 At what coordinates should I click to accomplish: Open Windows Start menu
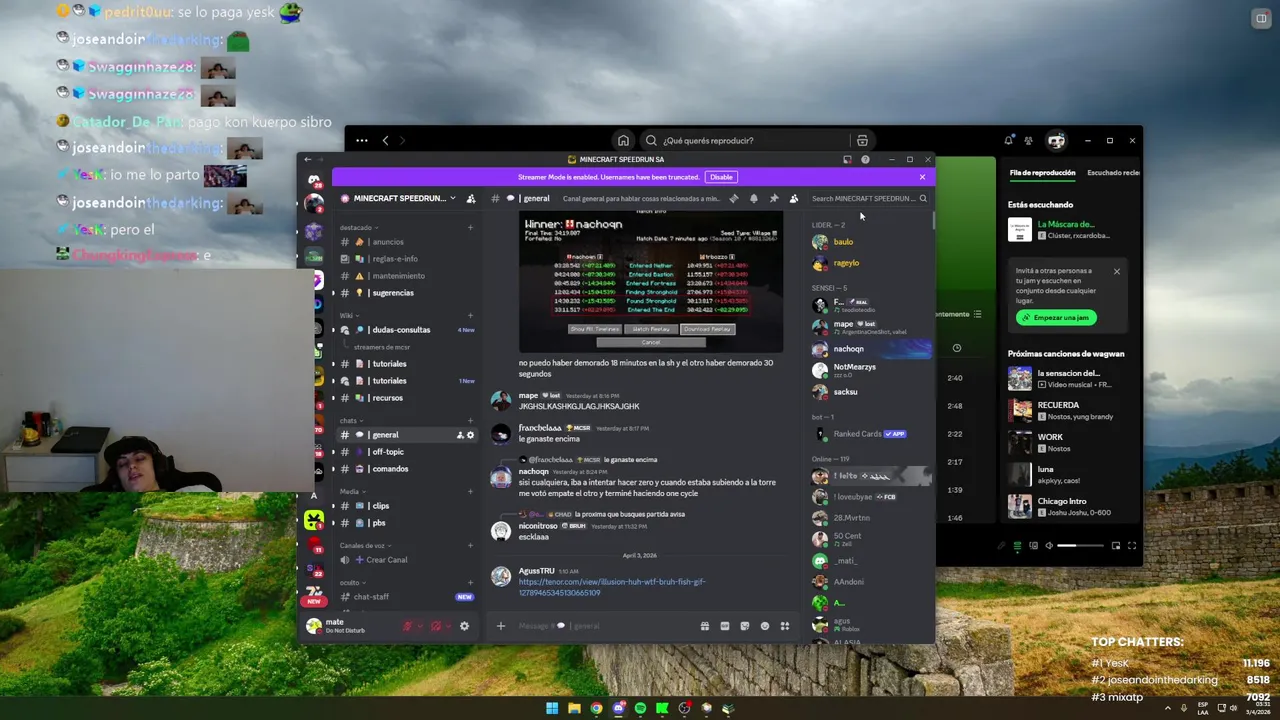552,708
